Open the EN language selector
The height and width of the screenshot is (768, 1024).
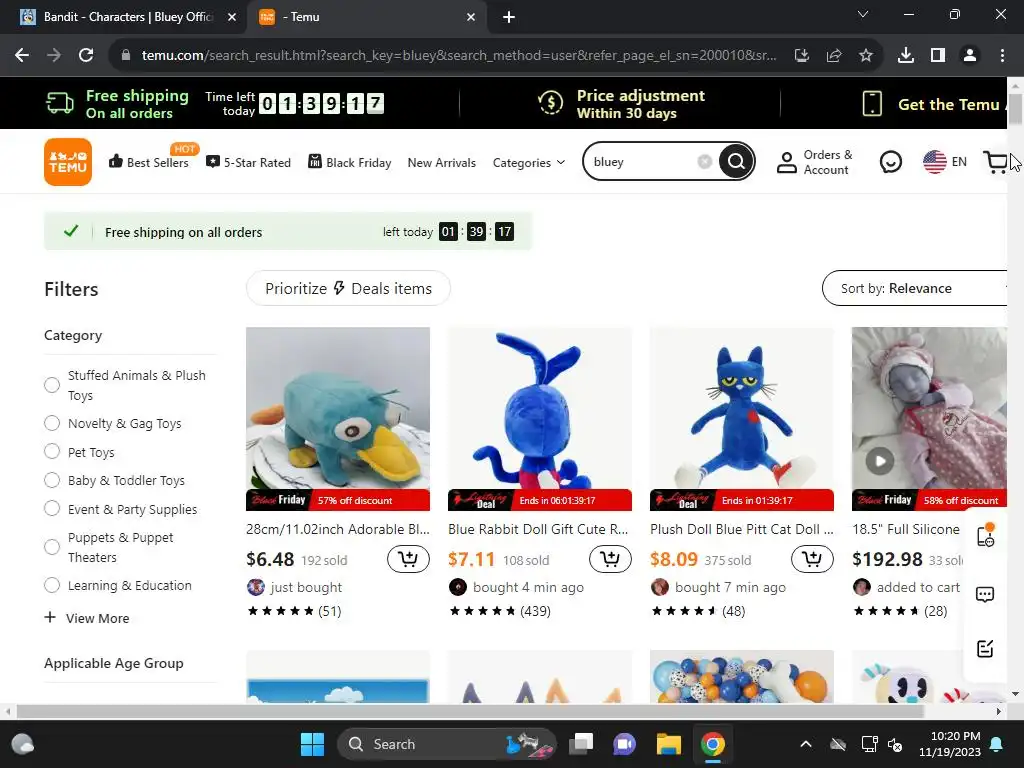coord(945,162)
